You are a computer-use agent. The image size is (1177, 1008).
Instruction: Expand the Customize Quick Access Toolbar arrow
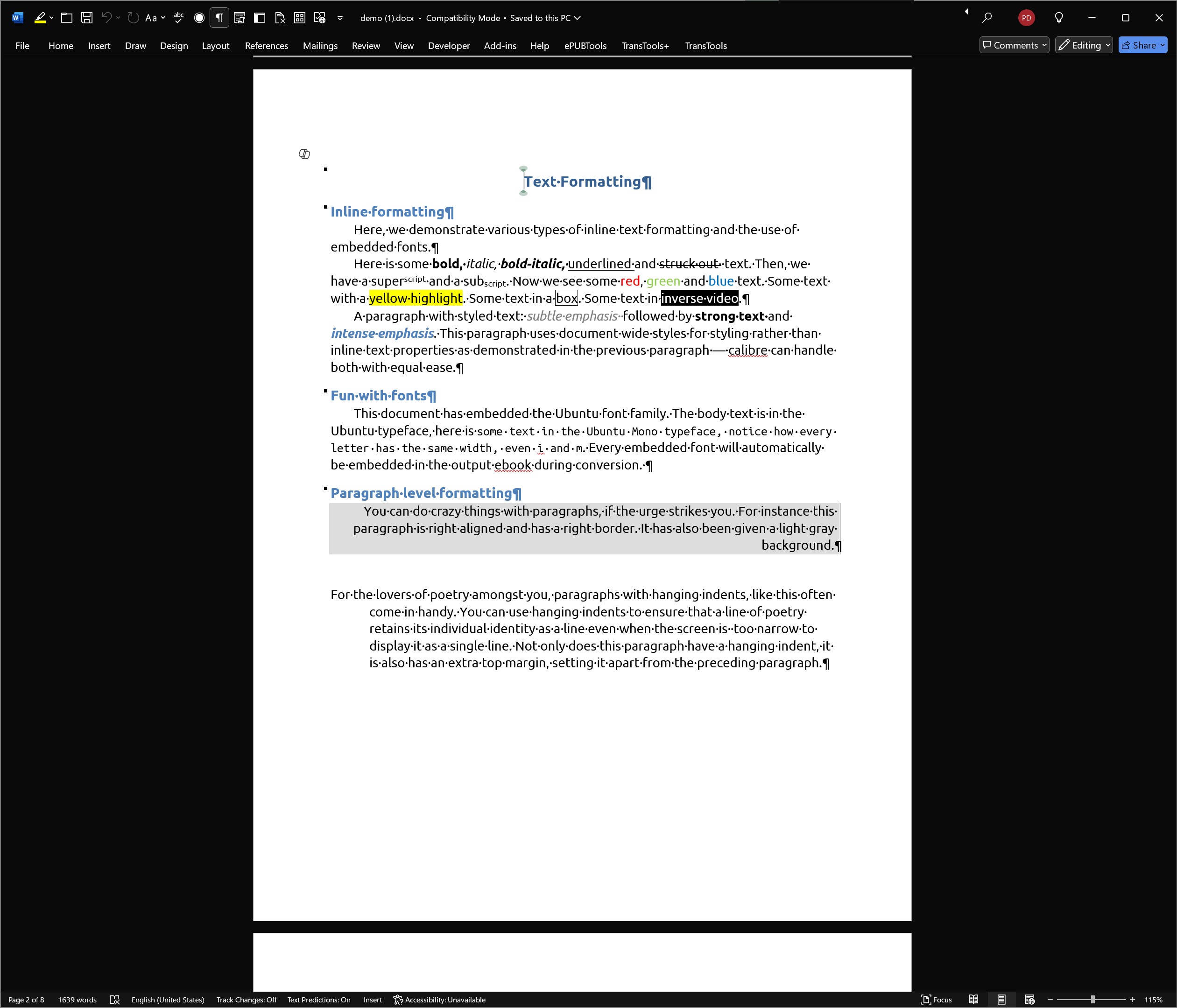pos(340,18)
